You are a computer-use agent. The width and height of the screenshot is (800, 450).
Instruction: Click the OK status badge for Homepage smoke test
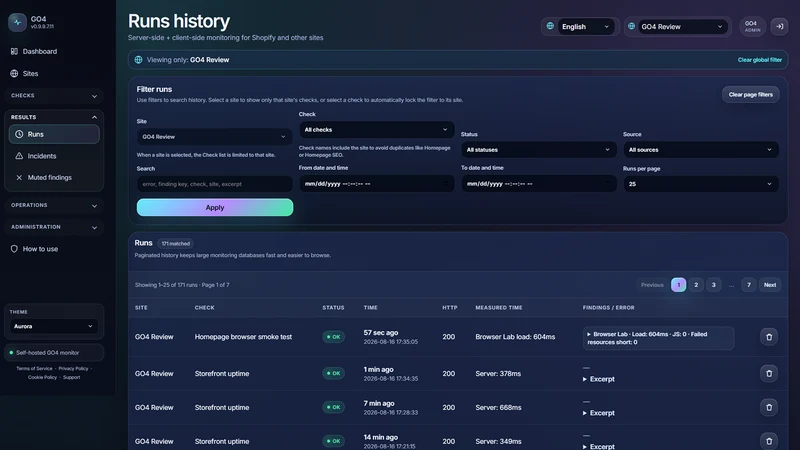[x=333, y=337]
